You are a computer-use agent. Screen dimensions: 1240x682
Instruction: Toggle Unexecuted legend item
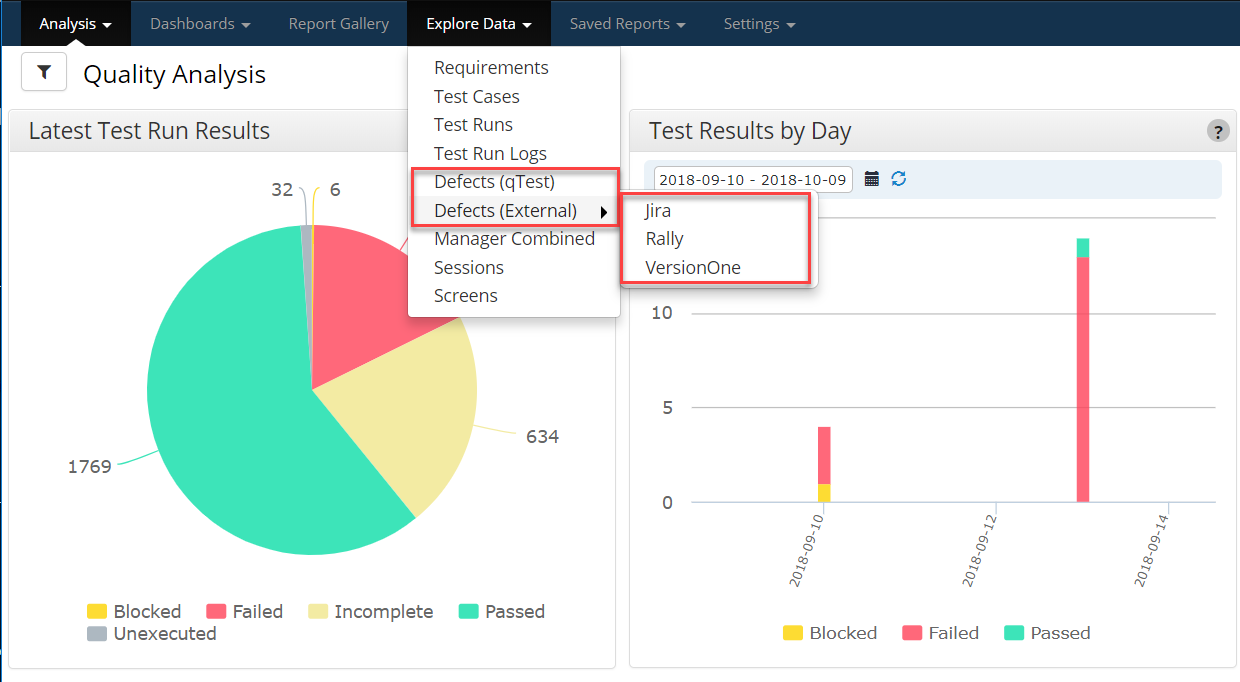(x=152, y=634)
